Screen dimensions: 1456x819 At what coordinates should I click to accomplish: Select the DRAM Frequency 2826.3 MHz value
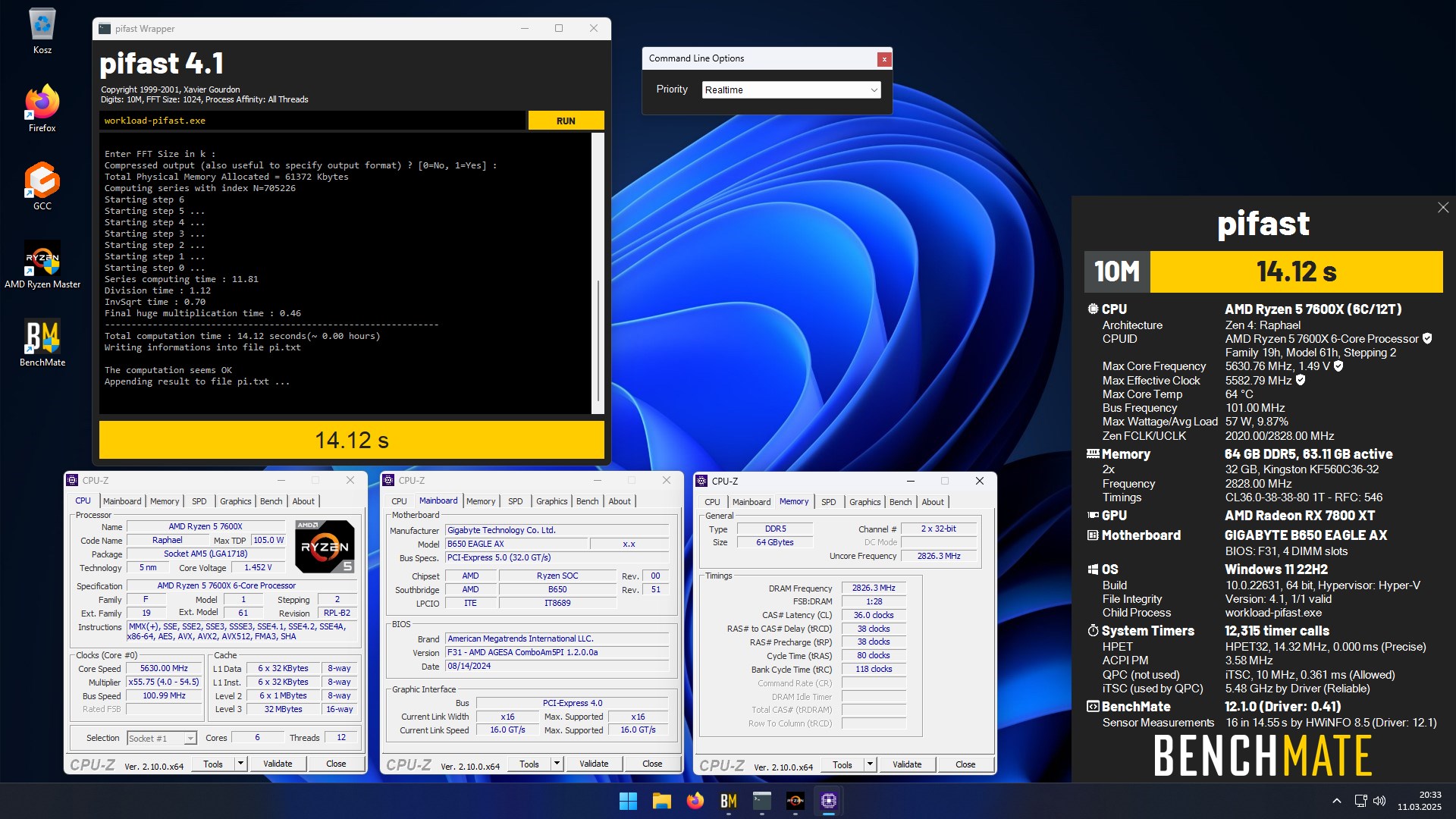[x=874, y=588]
